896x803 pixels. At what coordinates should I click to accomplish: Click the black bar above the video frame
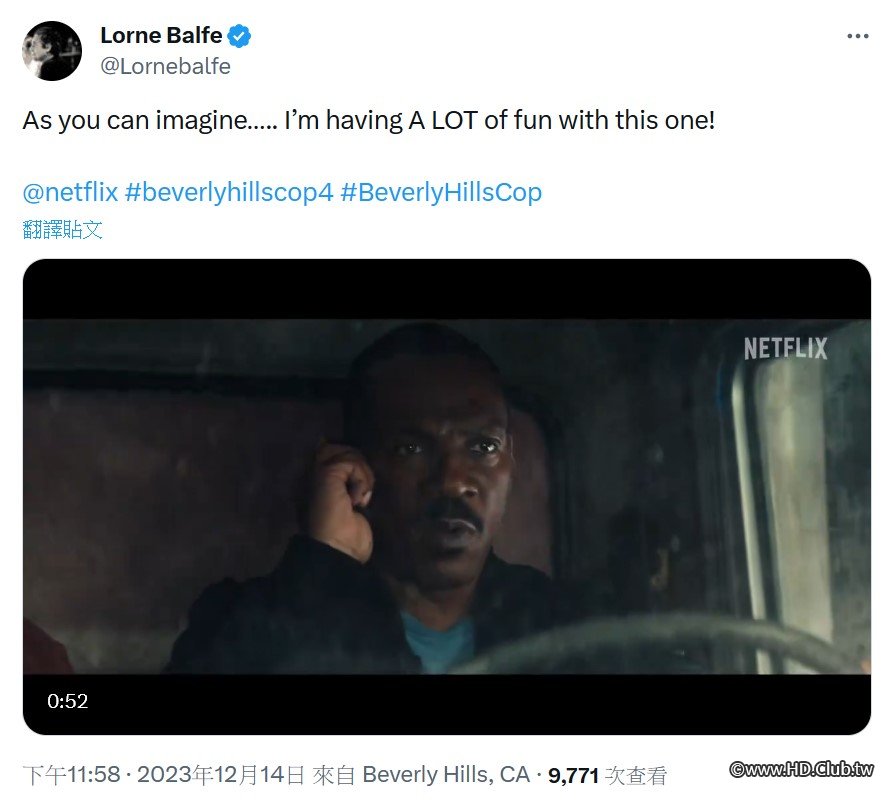click(447, 289)
